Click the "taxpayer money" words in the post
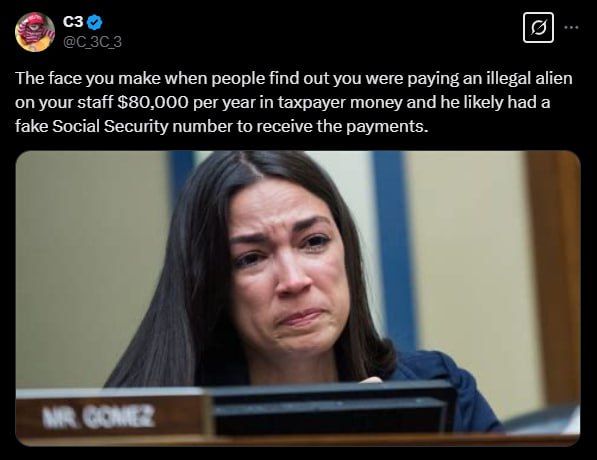Screen dimensions: 597x460 point(340,102)
